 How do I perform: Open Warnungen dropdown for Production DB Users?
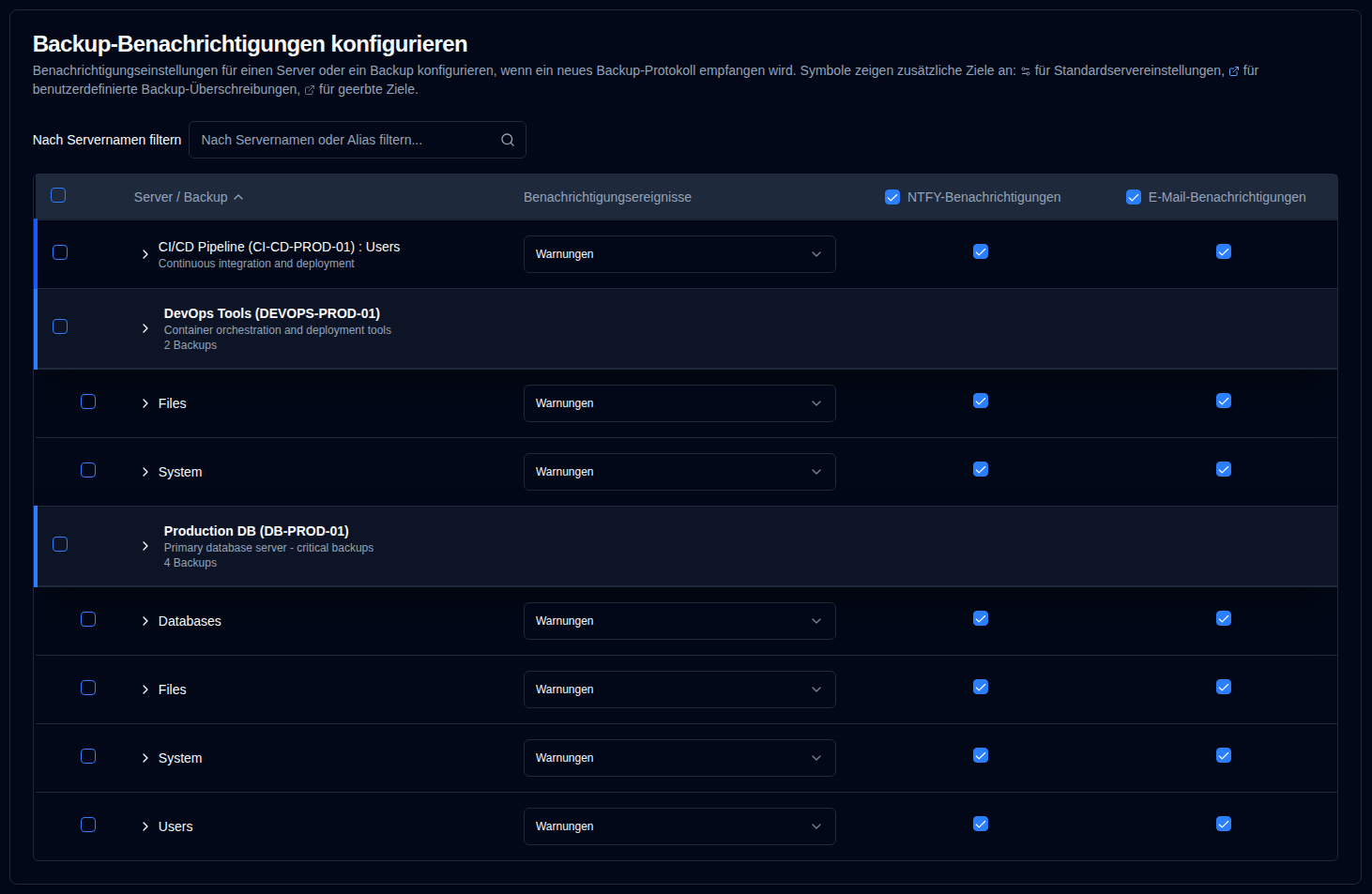pyautogui.click(x=679, y=826)
